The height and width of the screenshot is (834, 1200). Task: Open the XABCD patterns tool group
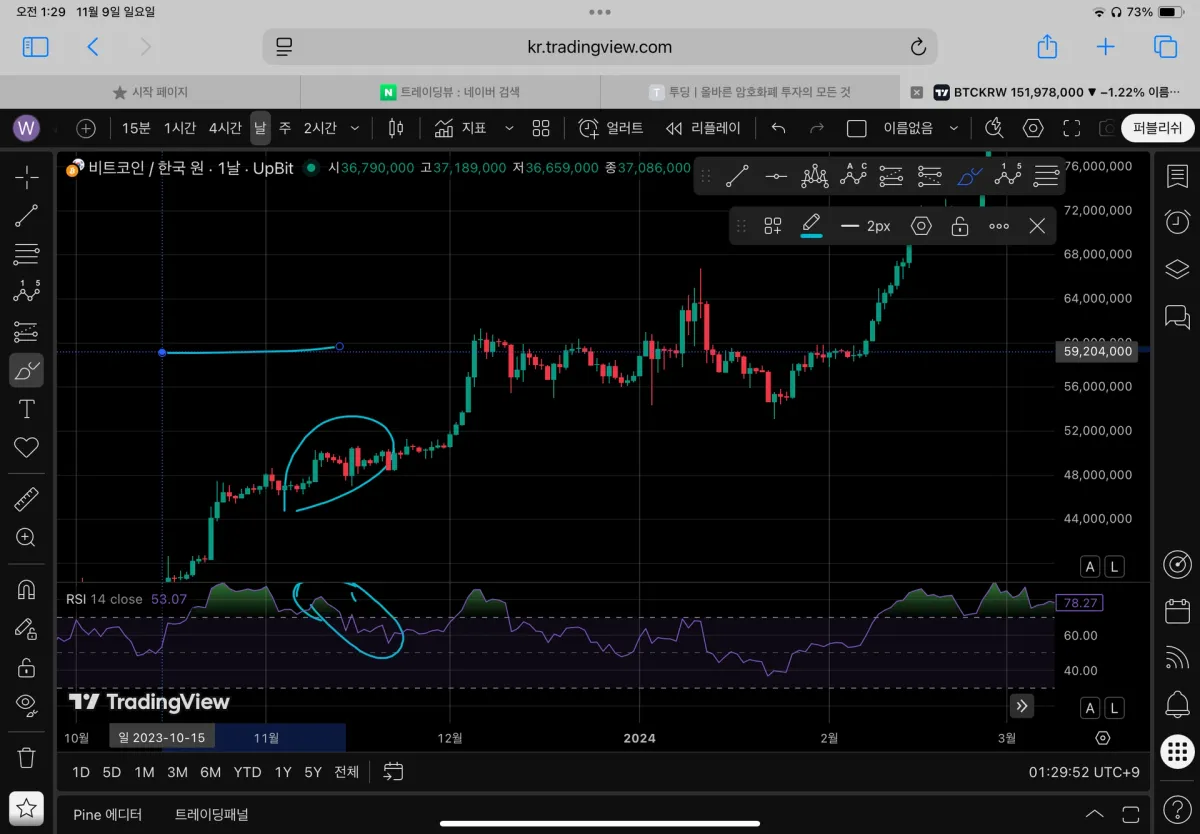click(27, 292)
